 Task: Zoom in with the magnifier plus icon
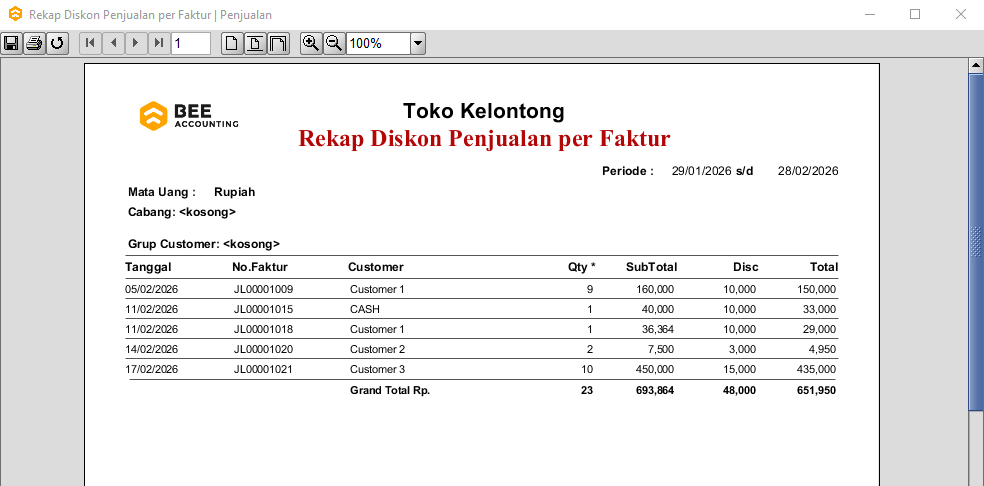pyautogui.click(x=311, y=43)
